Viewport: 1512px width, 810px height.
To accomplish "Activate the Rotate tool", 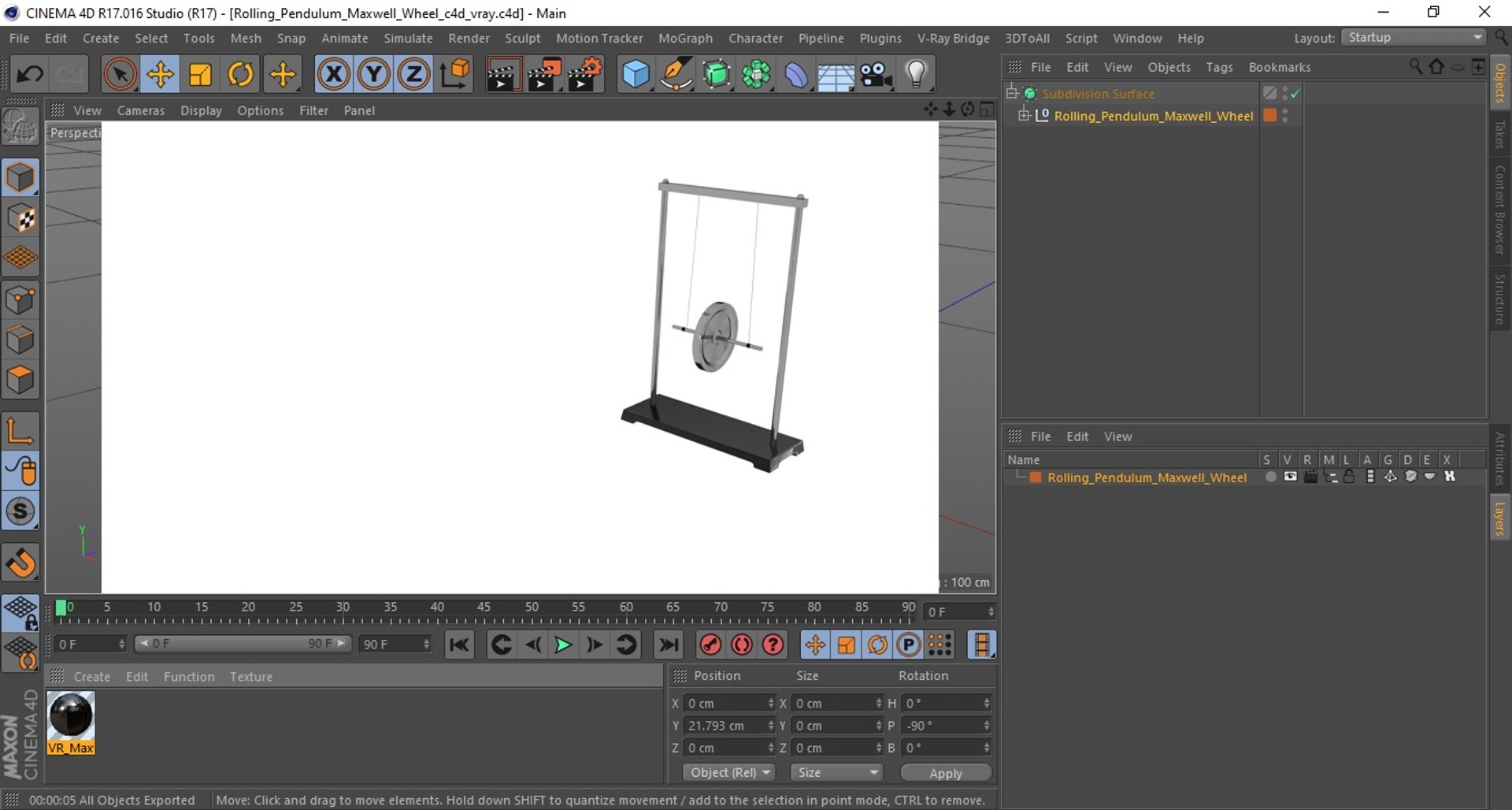I will [x=241, y=75].
